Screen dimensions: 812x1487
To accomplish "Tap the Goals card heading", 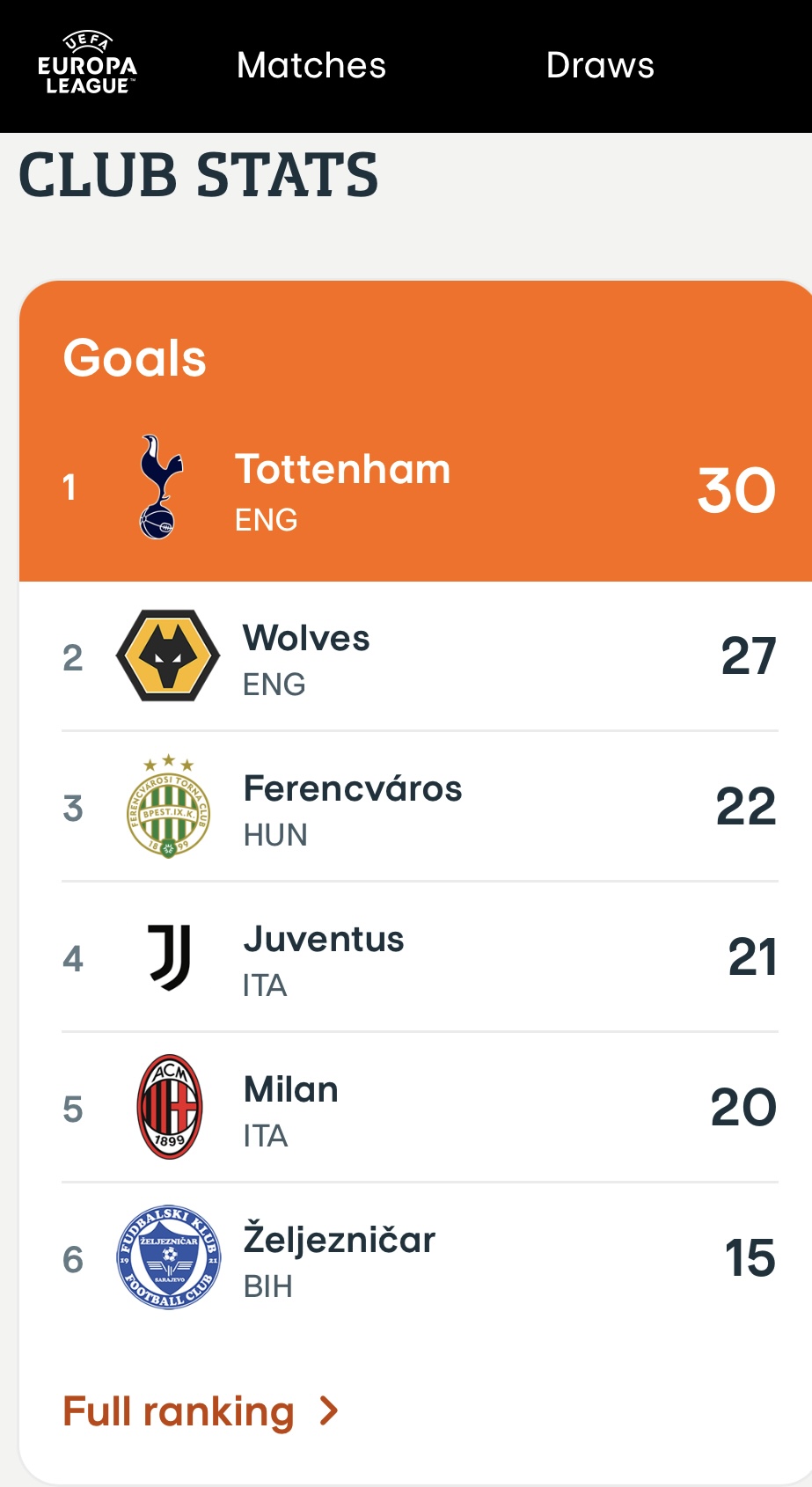I will [135, 358].
